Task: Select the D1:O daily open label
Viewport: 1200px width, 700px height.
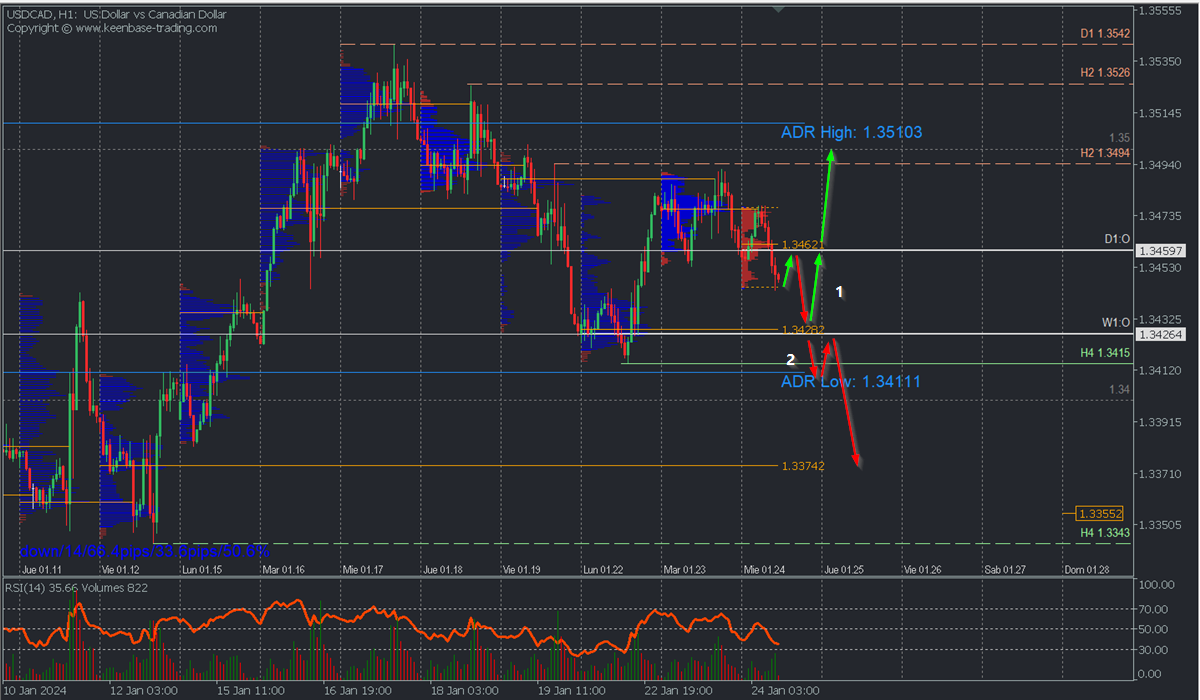Action: coord(1116,240)
